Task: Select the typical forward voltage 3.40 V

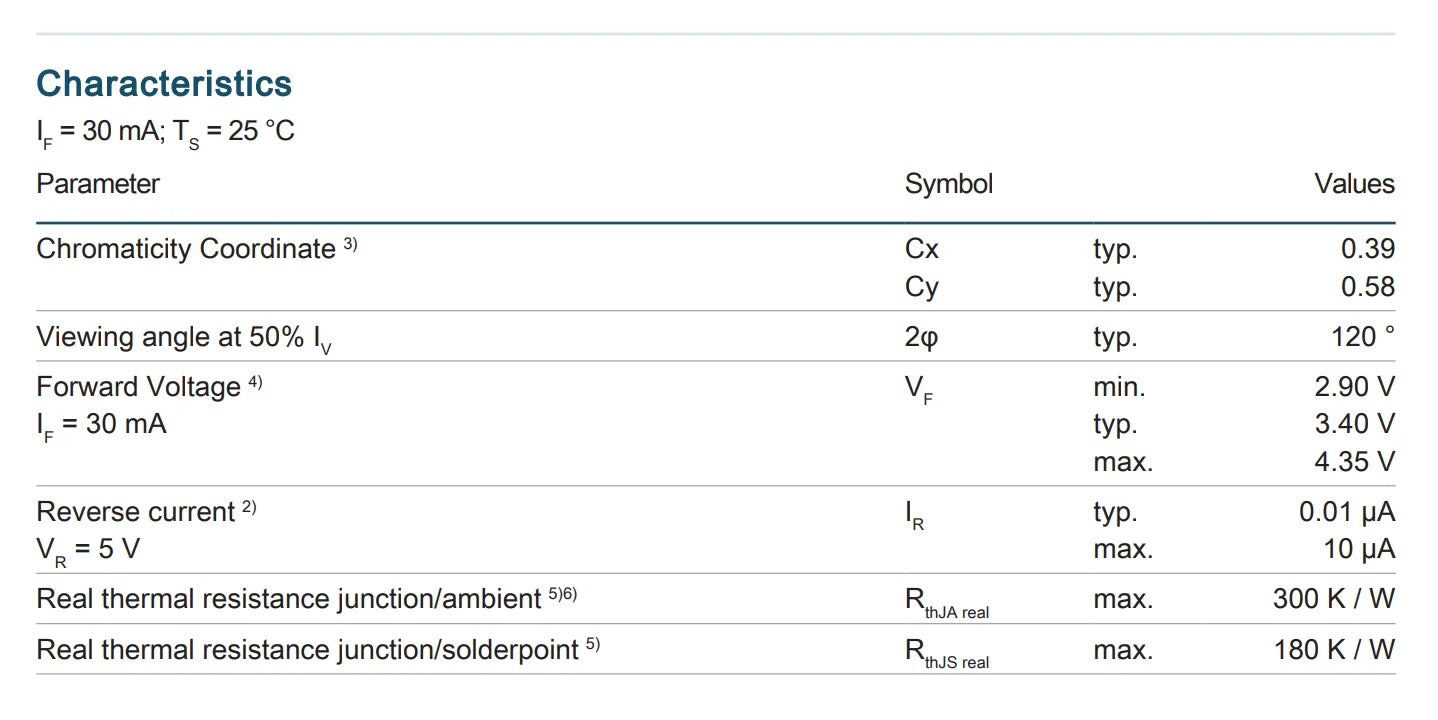Action: pyautogui.click(x=1354, y=424)
